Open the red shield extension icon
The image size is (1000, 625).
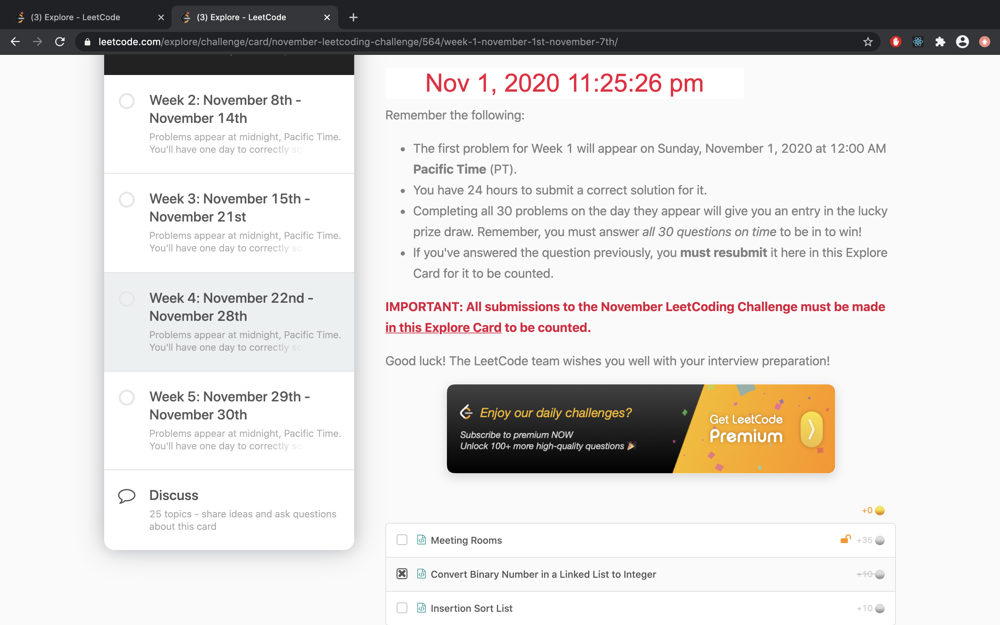(895, 41)
